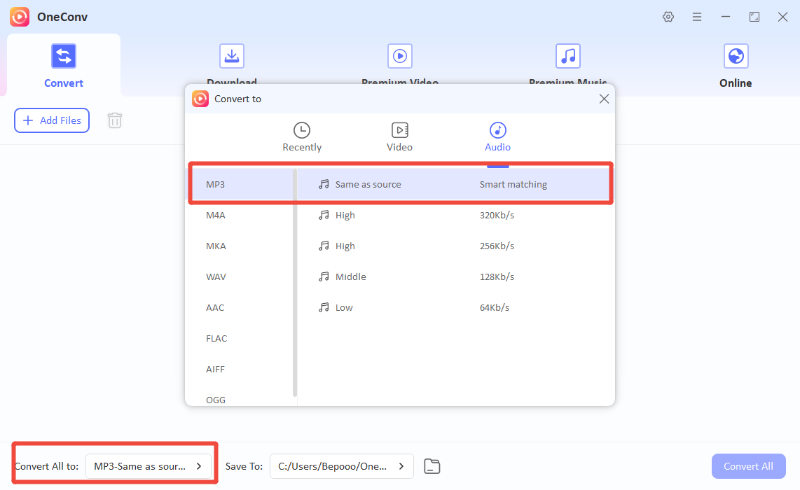The height and width of the screenshot is (490, 800).
Task: Select High 256Kb/s quality option
Action: point(454,246)
